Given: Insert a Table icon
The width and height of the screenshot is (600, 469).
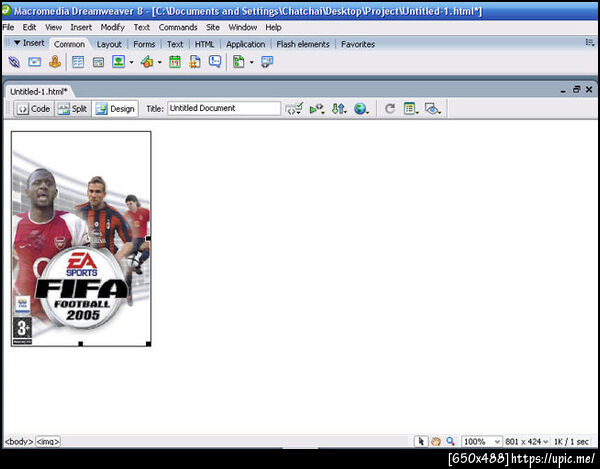Looking at the screenshot, I should point(78,62).
